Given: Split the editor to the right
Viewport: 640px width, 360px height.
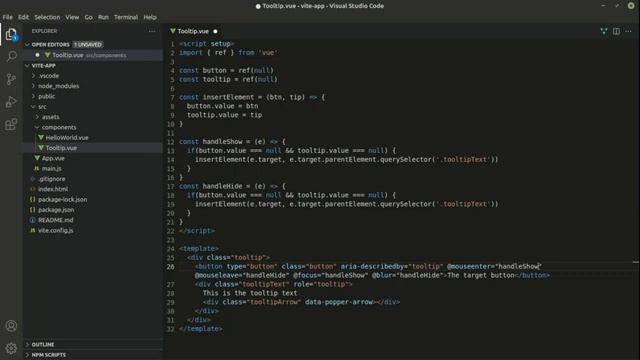Looking at the screenshot, I should click(616, 31).
